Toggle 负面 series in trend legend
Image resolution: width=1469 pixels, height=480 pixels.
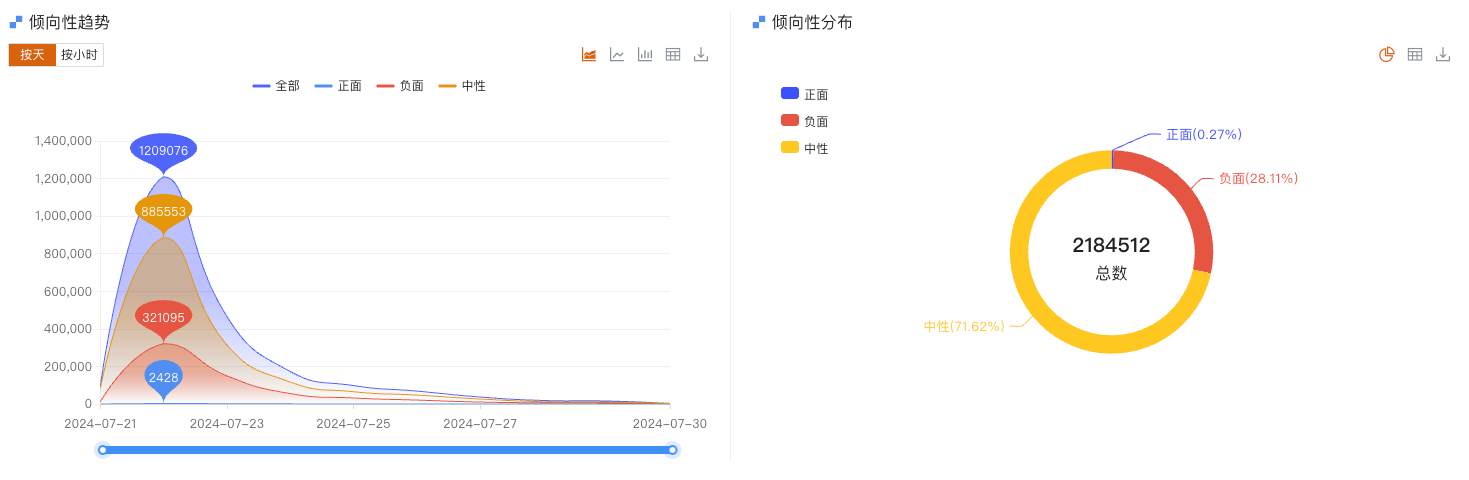(400, 86)
